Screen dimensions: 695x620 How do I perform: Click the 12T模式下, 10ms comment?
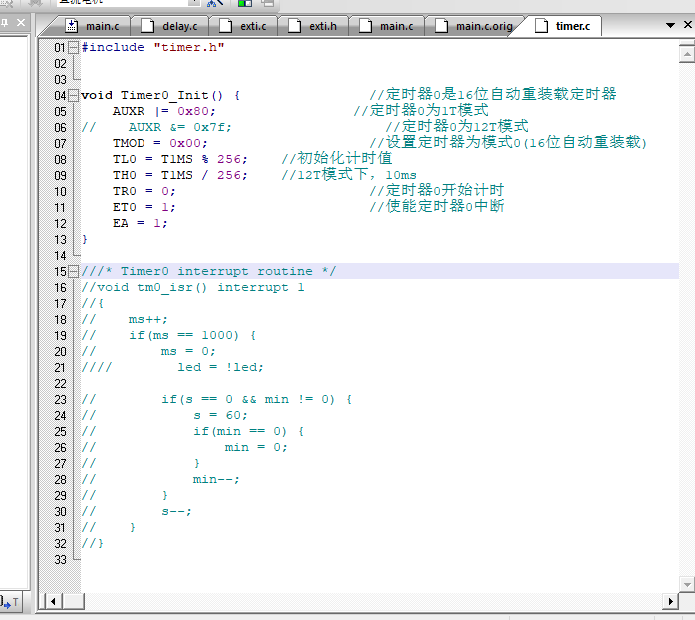click(x=349, y=174)
